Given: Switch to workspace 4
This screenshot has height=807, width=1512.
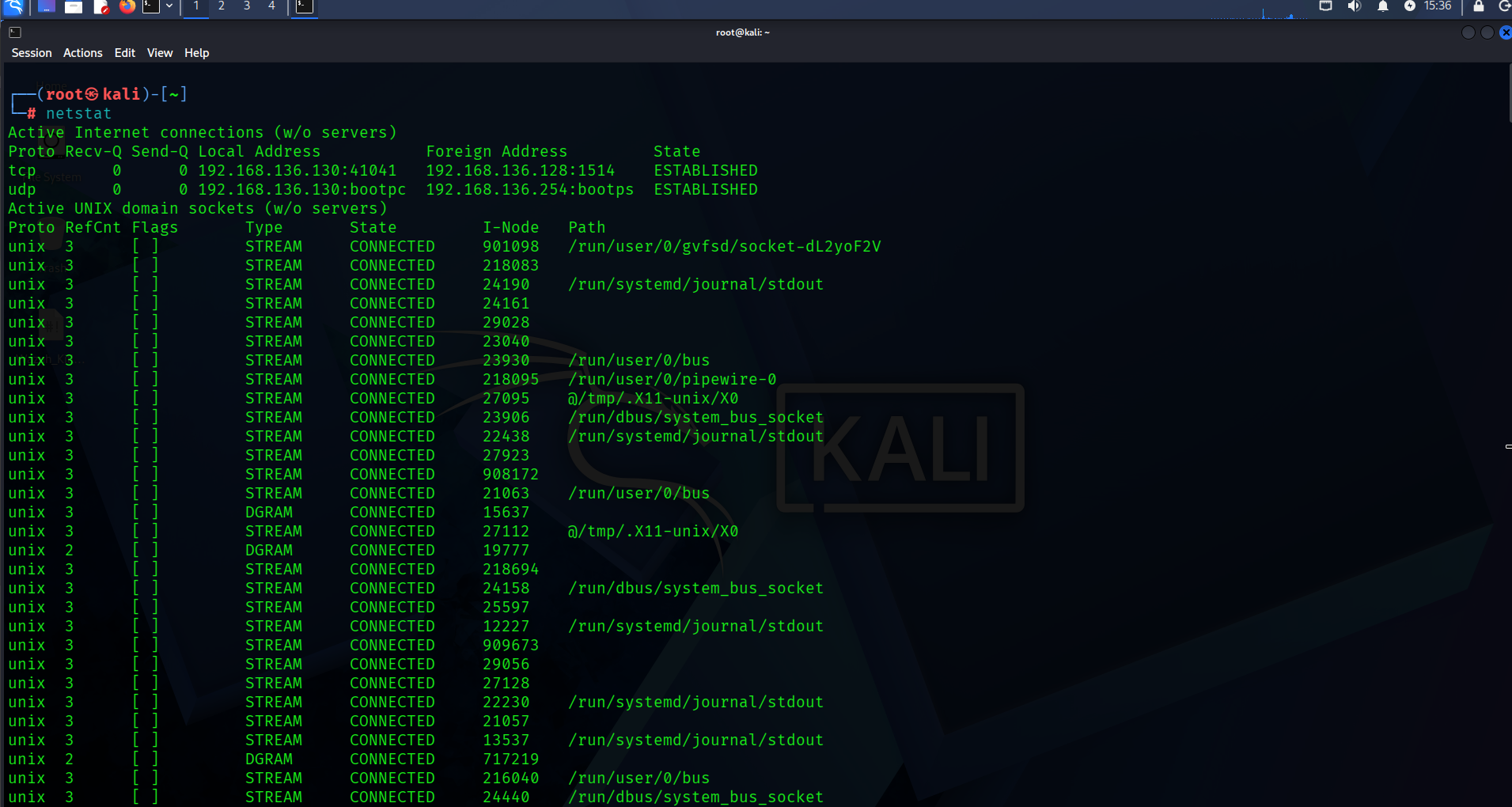Looking at the screenshot, I should point(271,6).
